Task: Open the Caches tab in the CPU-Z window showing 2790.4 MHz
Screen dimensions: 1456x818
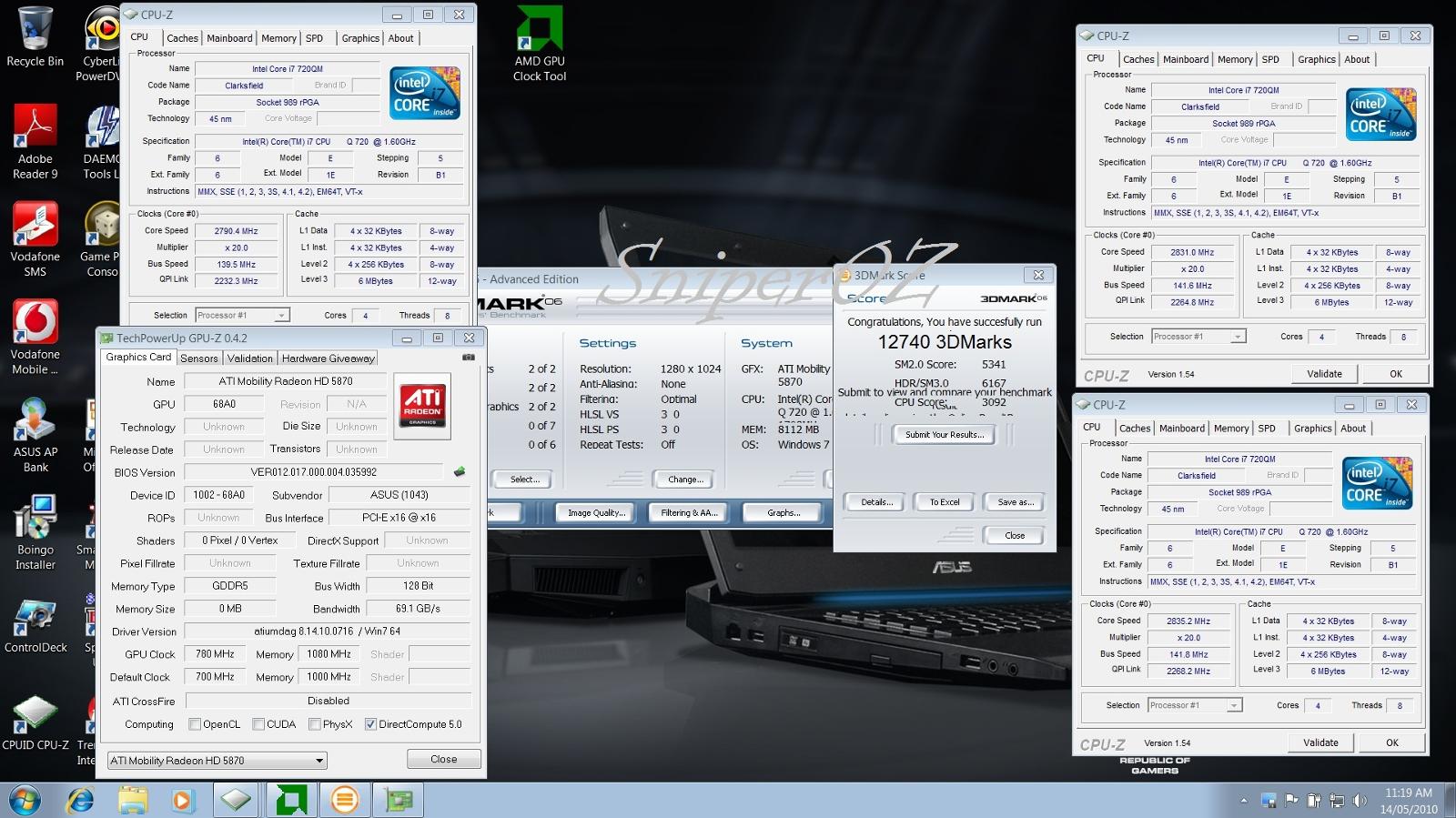Action: click(x=182, y=38)
